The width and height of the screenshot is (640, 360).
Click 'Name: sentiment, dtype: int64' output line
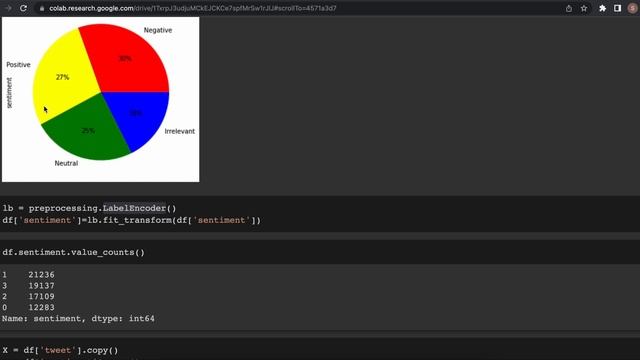78,318
